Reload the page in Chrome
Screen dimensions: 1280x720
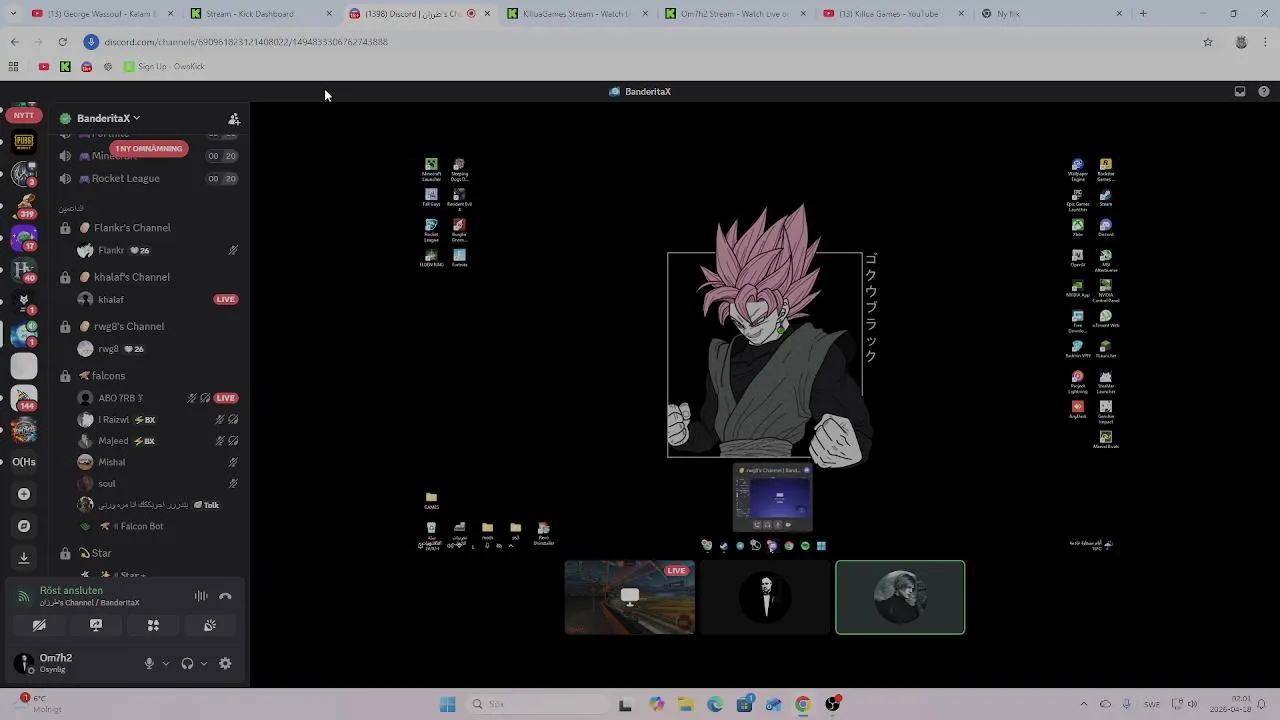(62, 42)
